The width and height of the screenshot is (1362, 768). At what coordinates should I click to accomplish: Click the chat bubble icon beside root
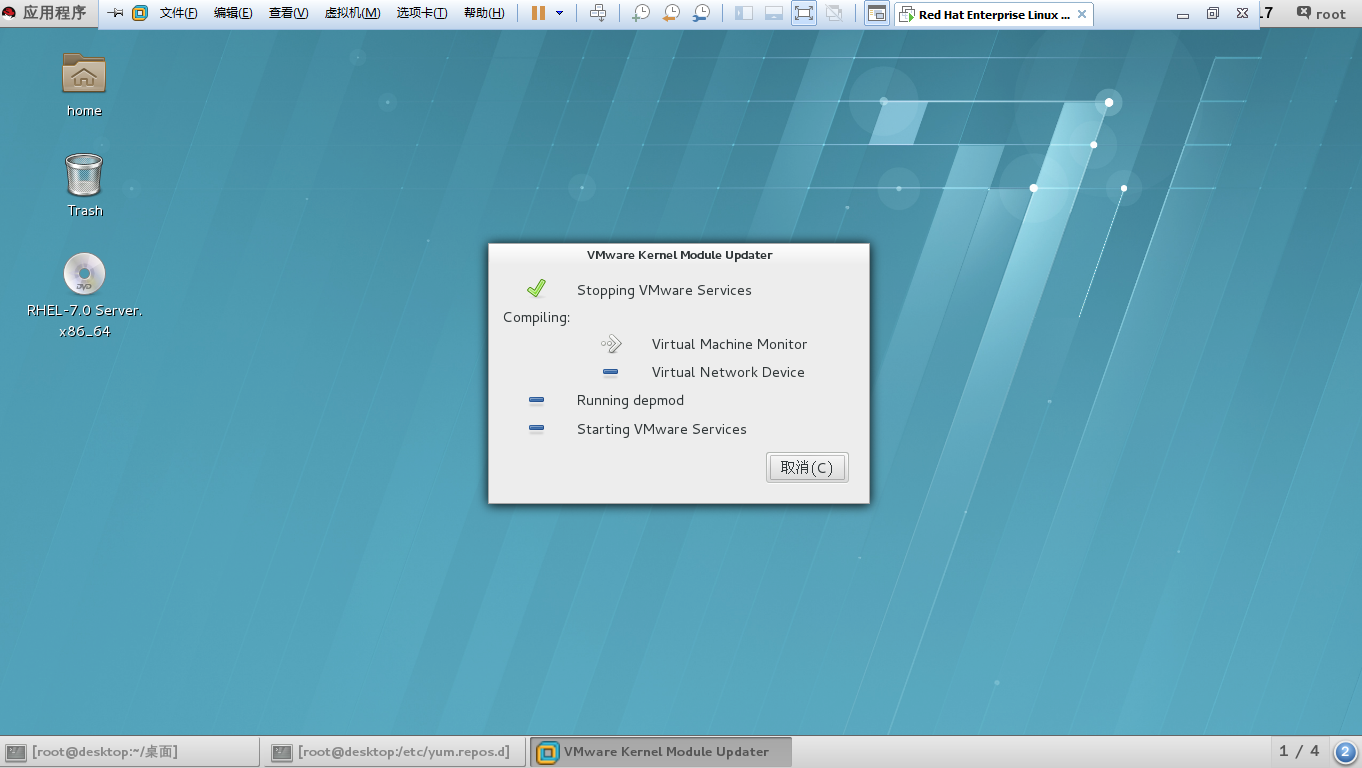pyautogui.click(x=1304, y=13)
